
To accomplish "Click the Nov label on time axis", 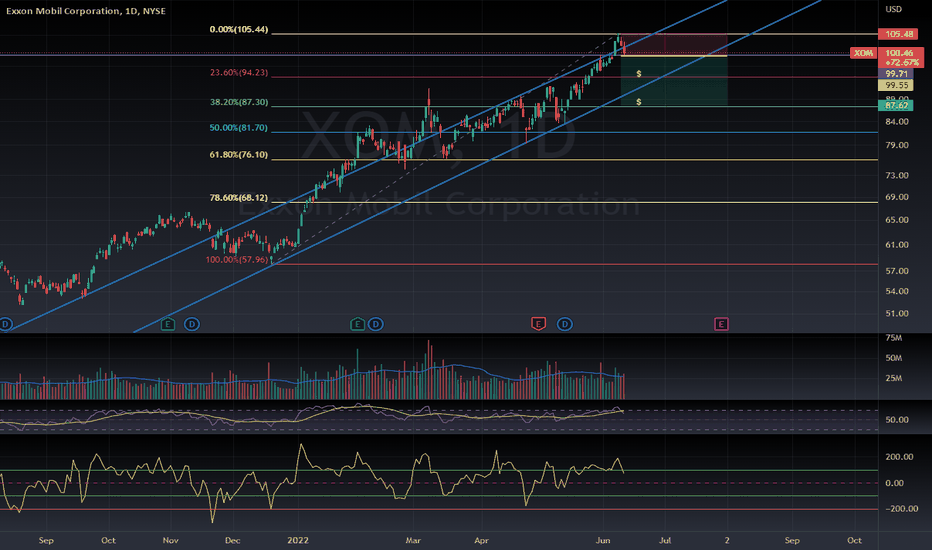I will click(x=171, y=540).
